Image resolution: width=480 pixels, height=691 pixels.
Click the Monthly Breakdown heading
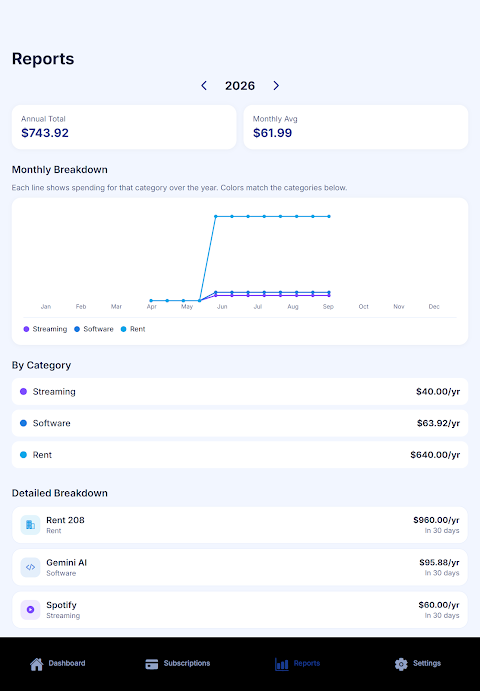click(60, 170)
